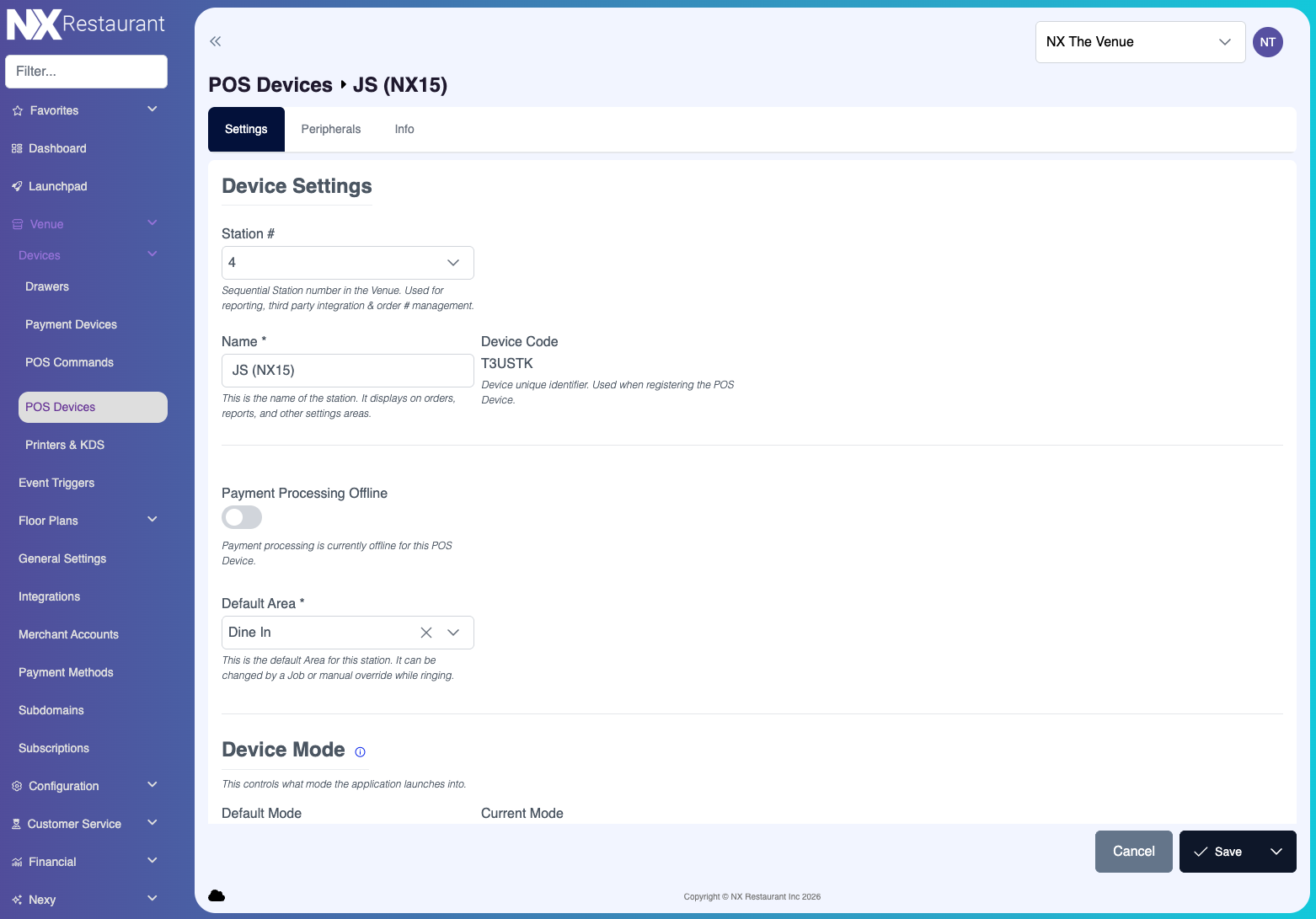Type in the Filter search field
Image resolution: width=1316 pixels, height=919 pixels.
coord(86,71)
